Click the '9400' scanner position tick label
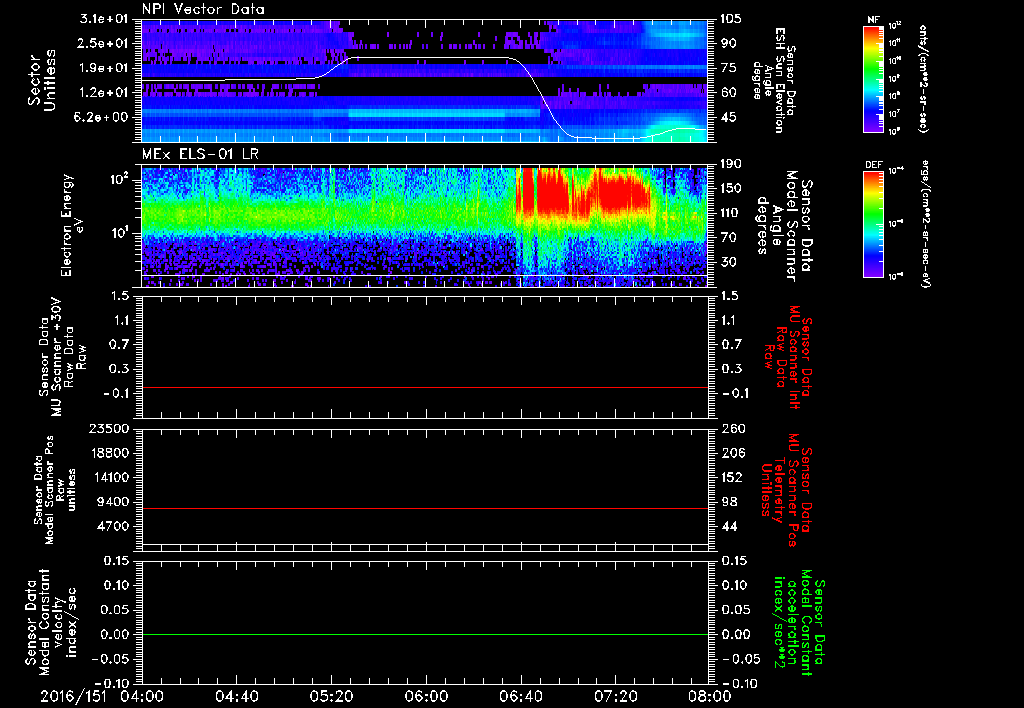 click(x=113, y=502)
